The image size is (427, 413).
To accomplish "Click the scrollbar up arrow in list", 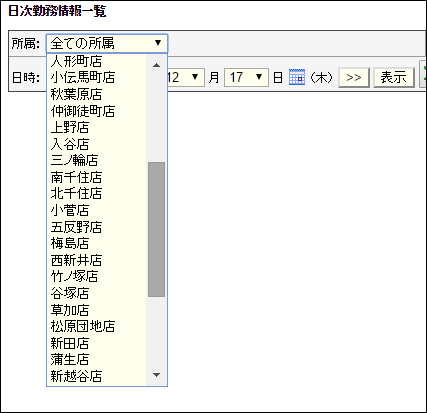I will pos(156,65).
